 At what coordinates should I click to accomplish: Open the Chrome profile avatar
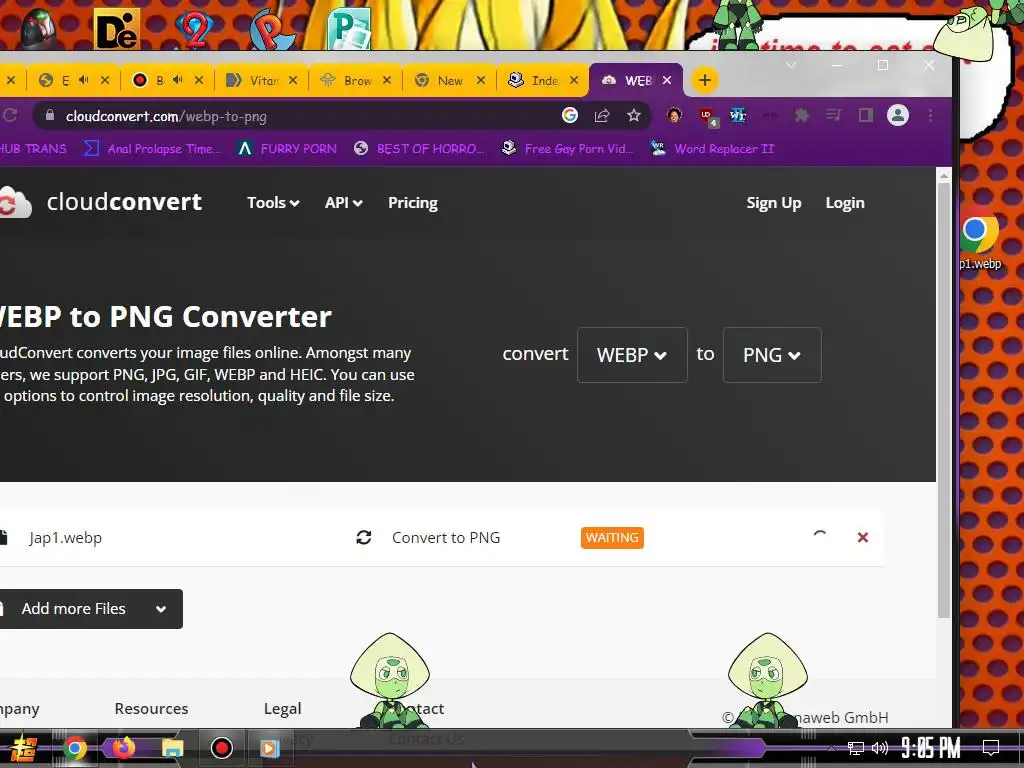point(898,116)
